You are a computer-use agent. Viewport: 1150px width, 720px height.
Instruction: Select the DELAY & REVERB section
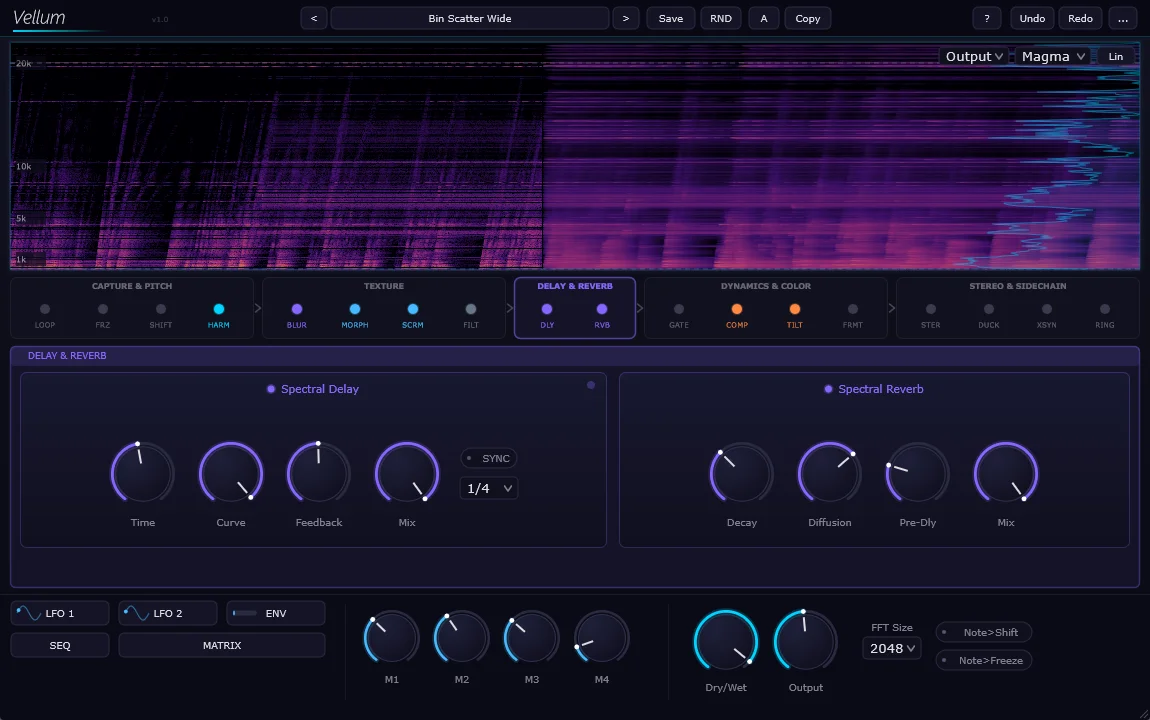point(575,286)
